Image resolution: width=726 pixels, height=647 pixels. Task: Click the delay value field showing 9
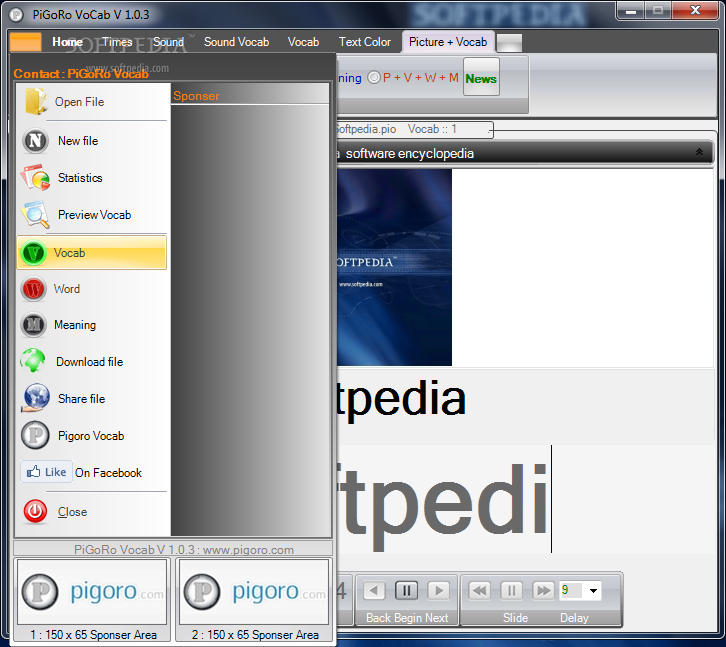pos(571,590)
